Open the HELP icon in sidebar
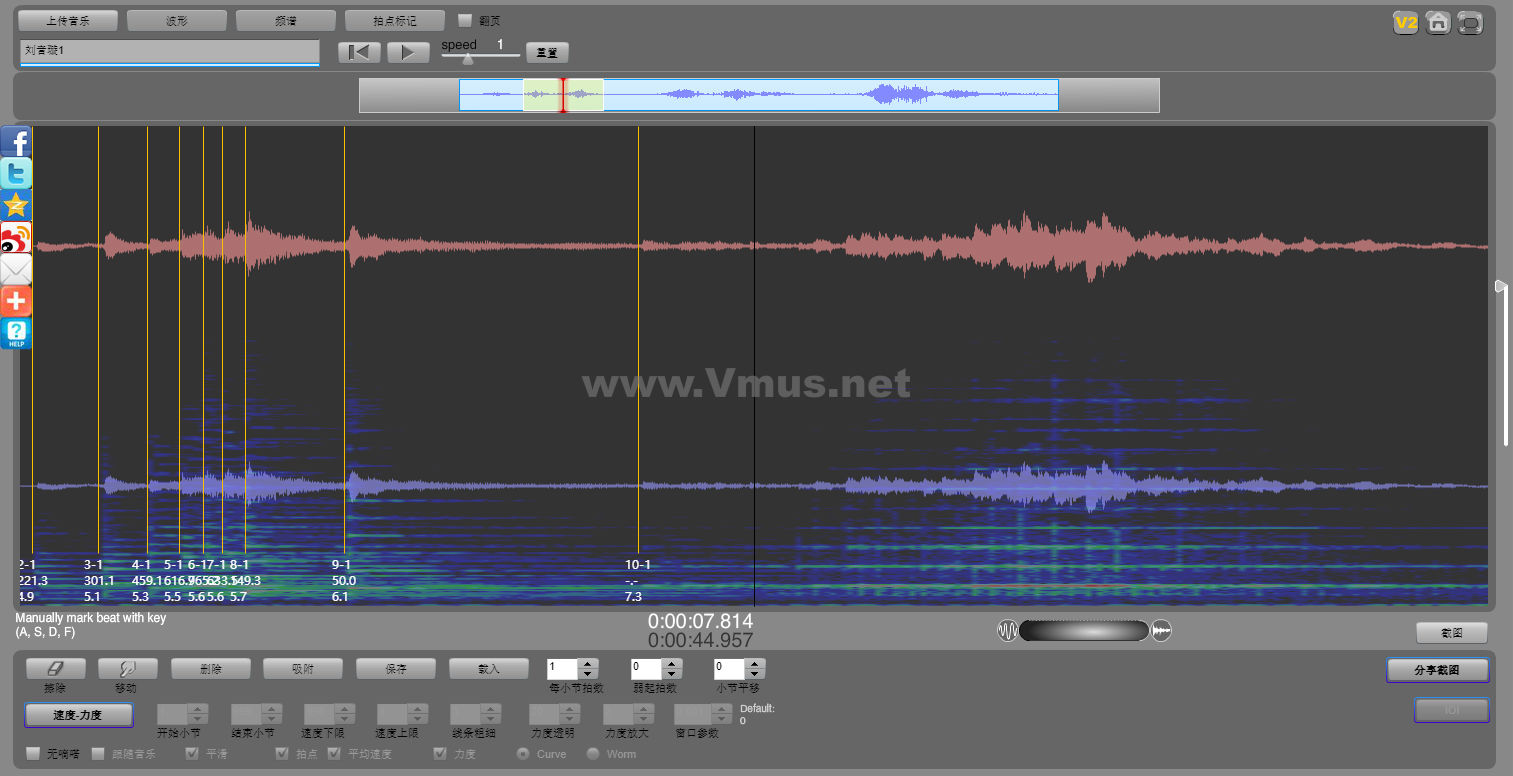The image size is (1513, 776). point(16,333)
